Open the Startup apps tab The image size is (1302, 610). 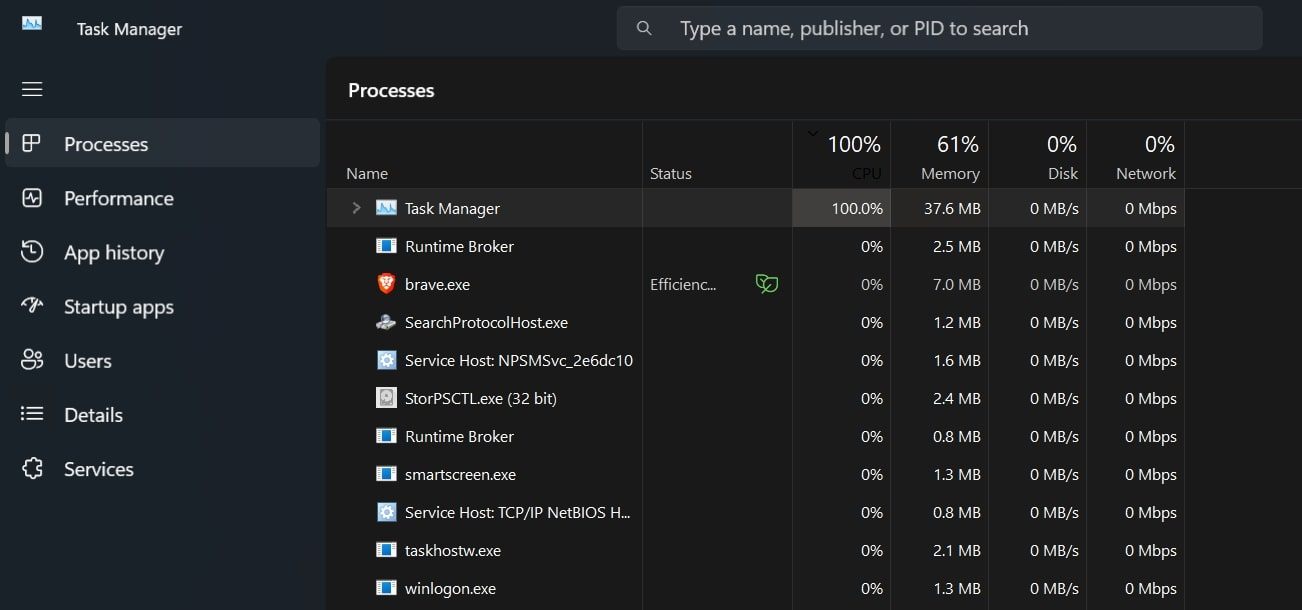coord(163,305)
